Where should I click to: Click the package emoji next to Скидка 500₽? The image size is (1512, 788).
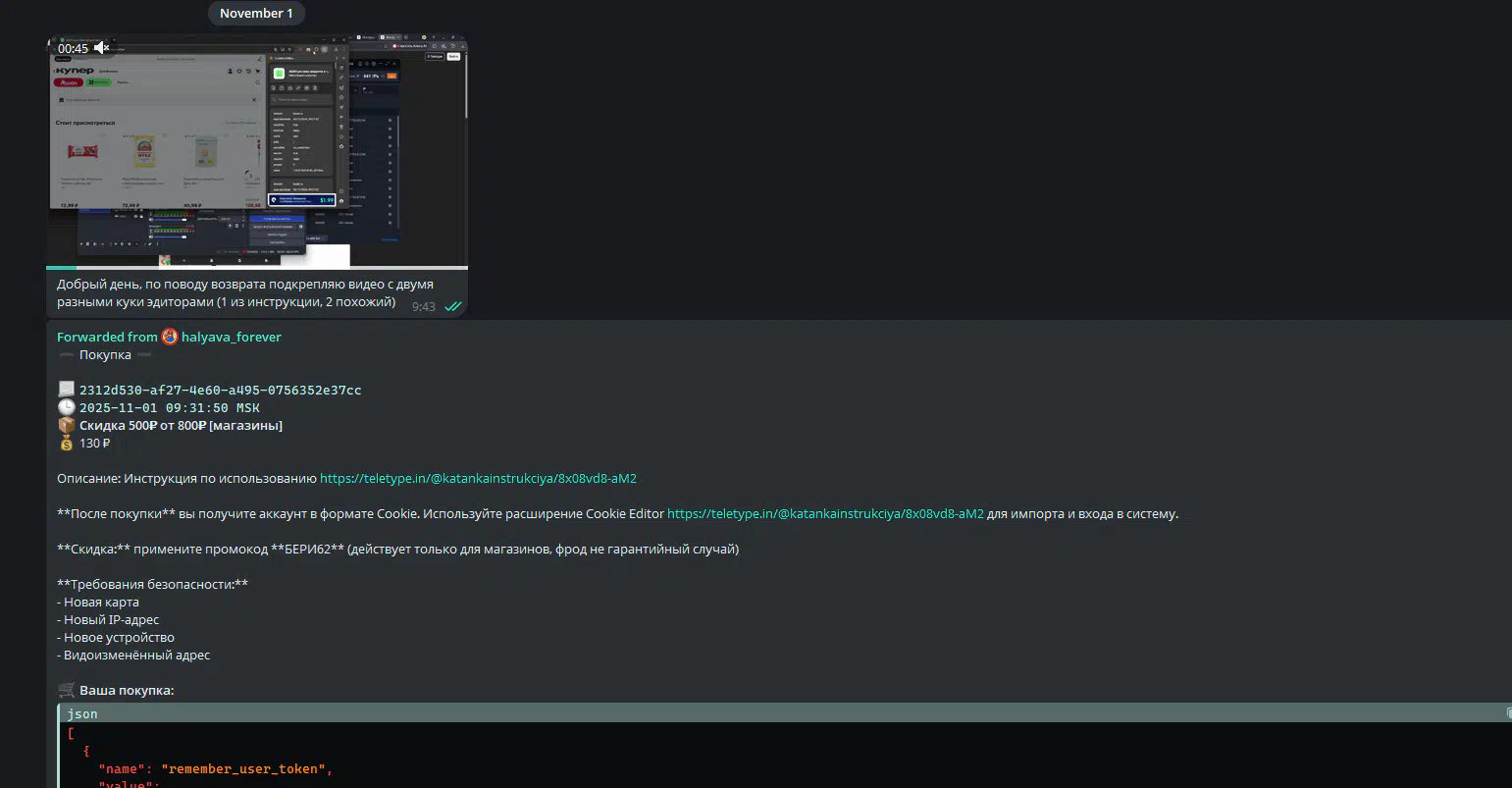(x=66, y=425)
